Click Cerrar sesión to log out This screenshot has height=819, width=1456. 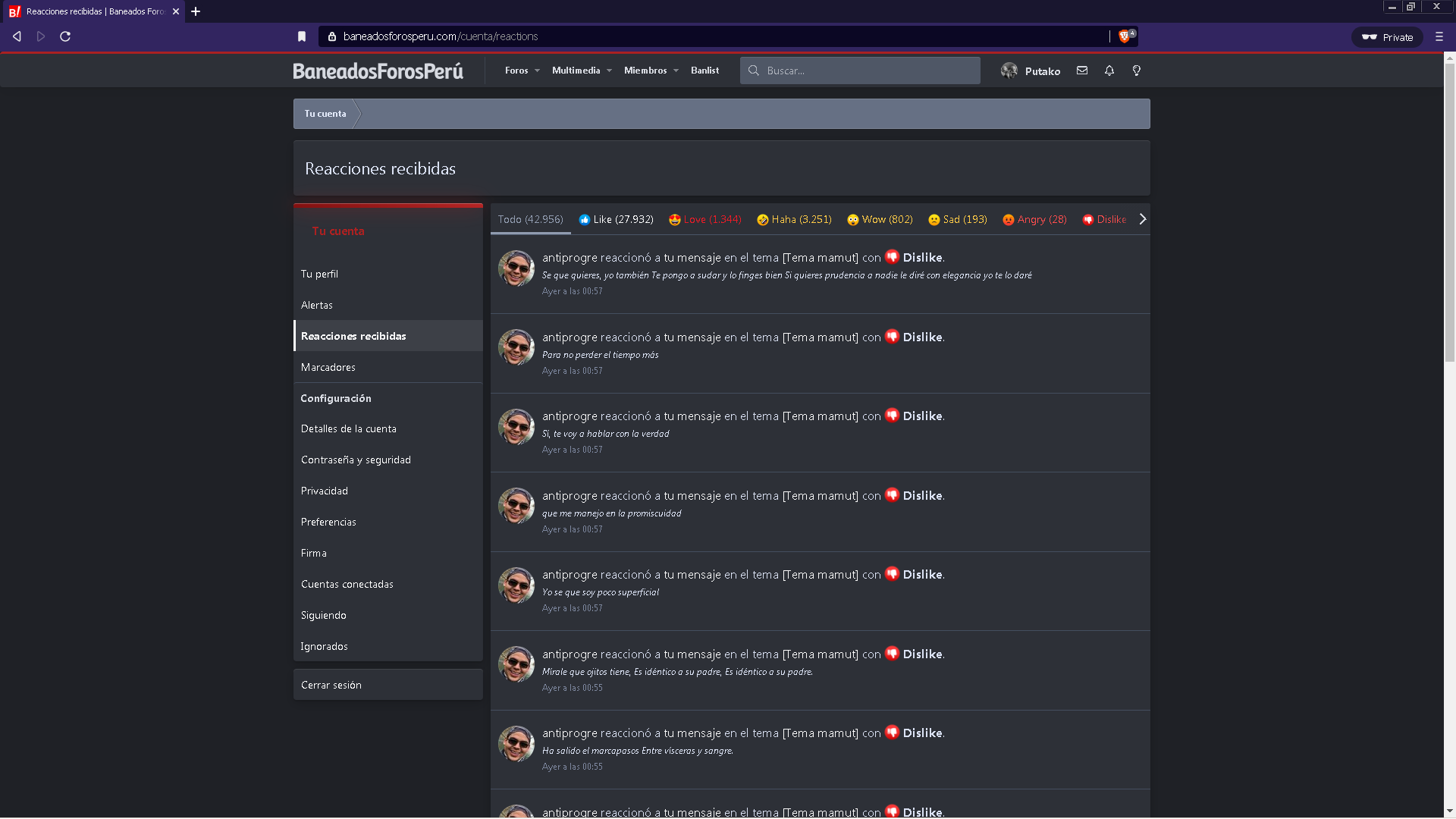(x=388, y=685)
